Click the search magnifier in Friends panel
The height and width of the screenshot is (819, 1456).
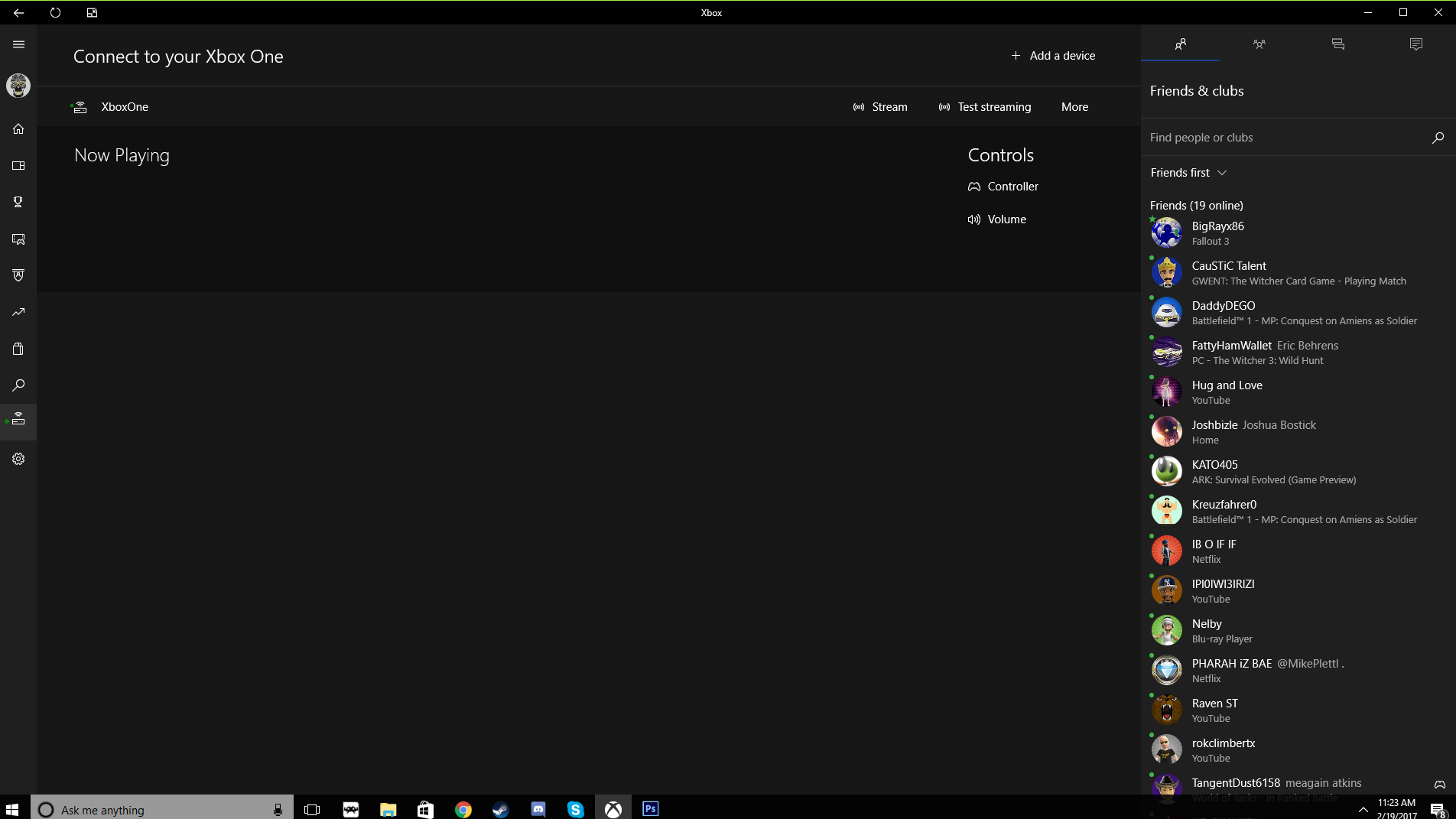(x=1438, y=138)
